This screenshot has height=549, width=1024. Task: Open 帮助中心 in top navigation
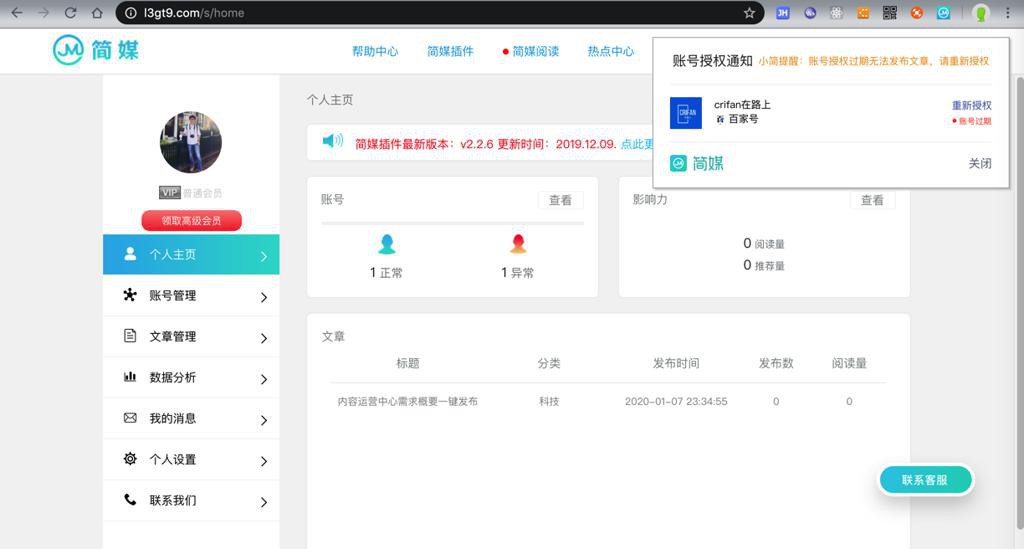375,51
